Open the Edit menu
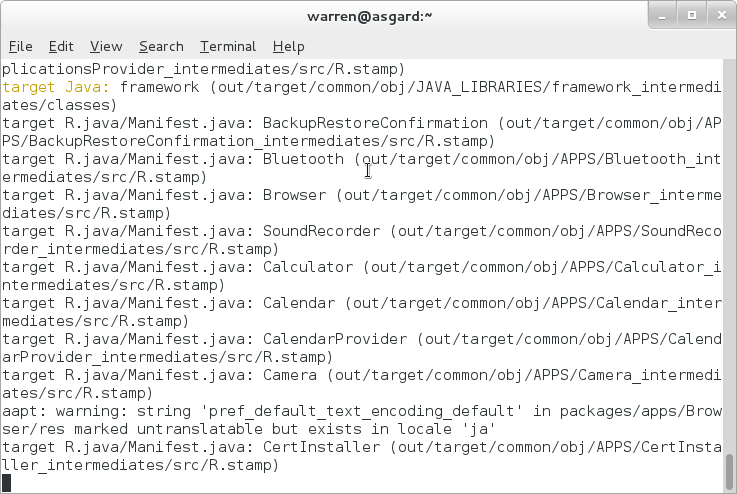Screen dimensions: 737x494 tap(61, 46)
